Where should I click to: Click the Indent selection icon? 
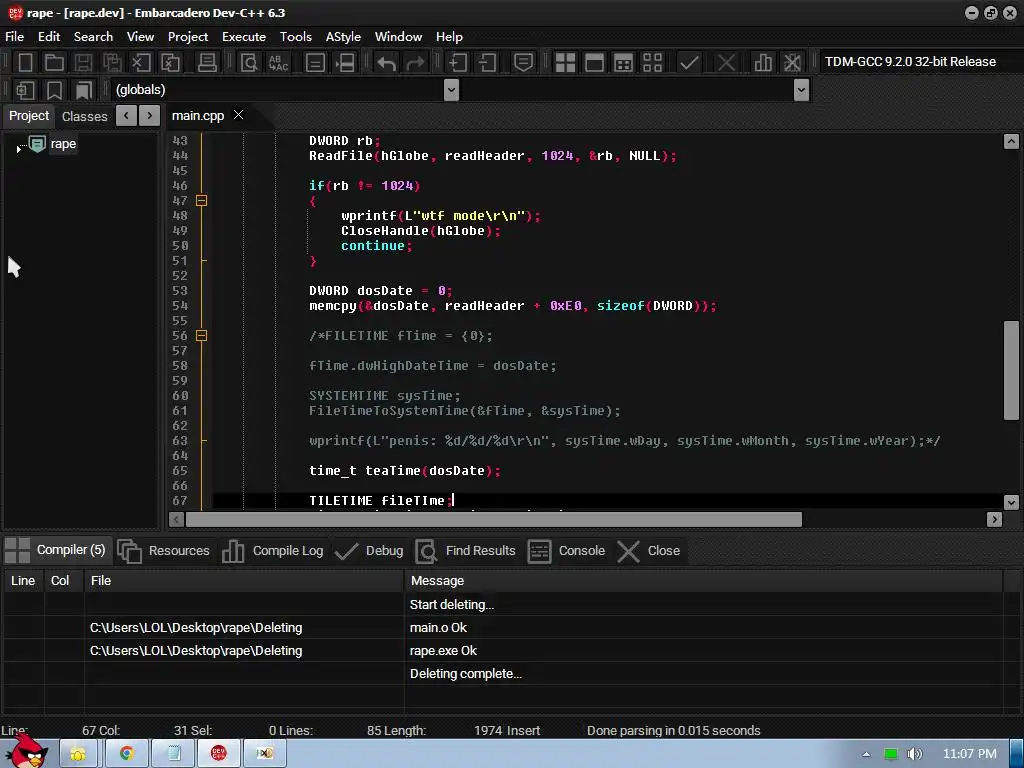point(457,63)
